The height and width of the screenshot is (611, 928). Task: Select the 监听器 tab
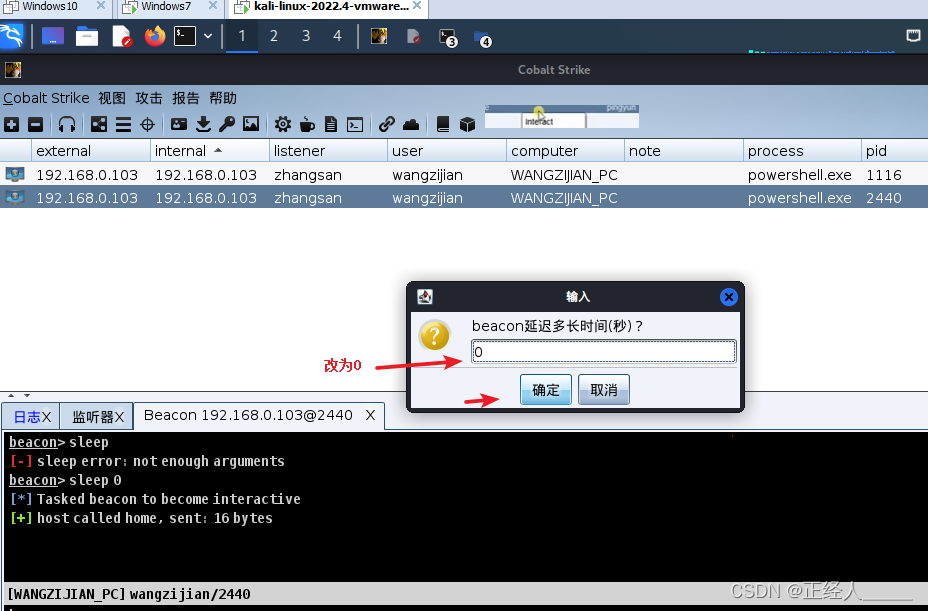click(97, 417)
